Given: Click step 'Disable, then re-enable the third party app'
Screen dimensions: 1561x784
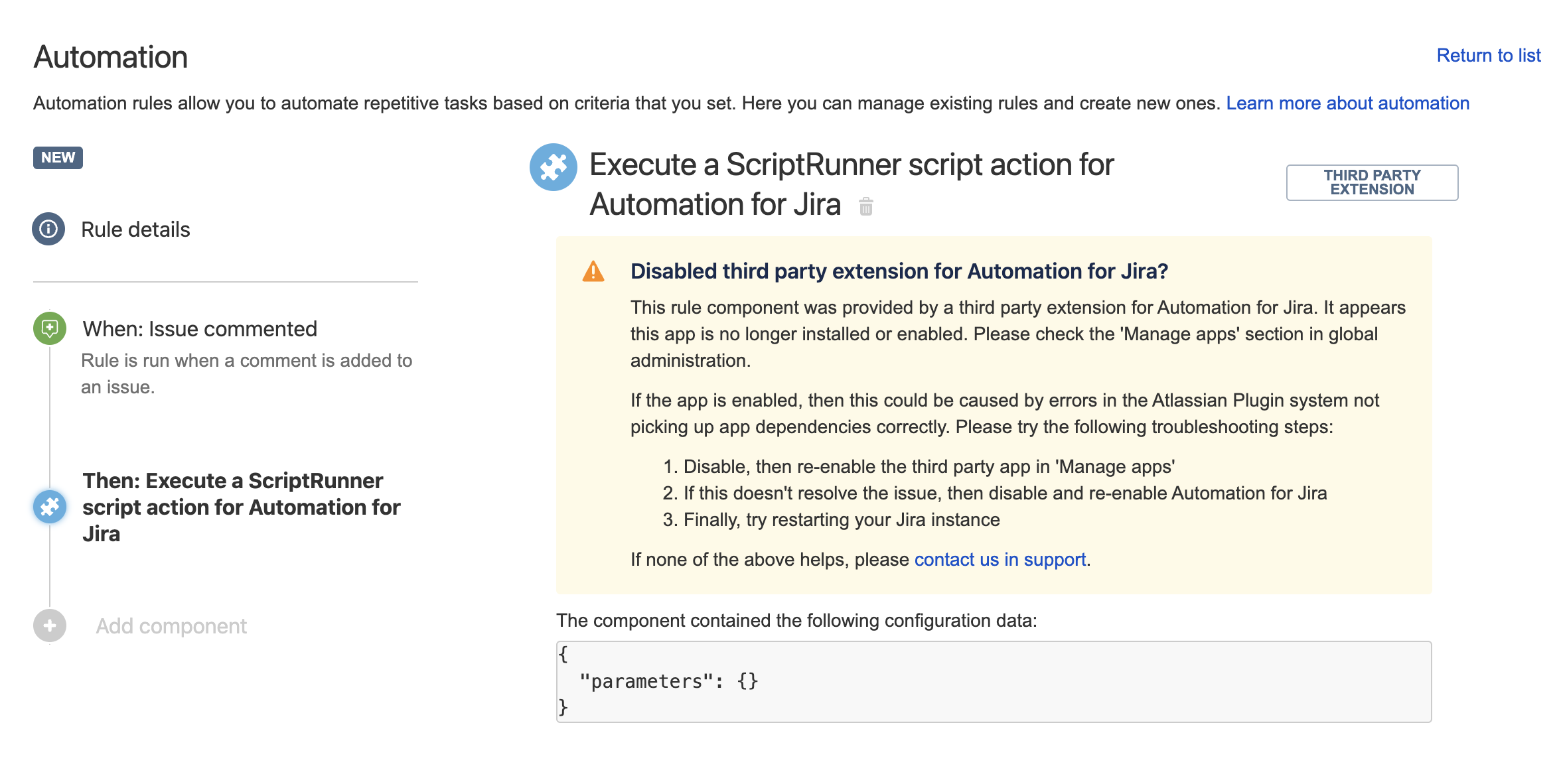Looking at the screenshot, I should coord(929,466).
